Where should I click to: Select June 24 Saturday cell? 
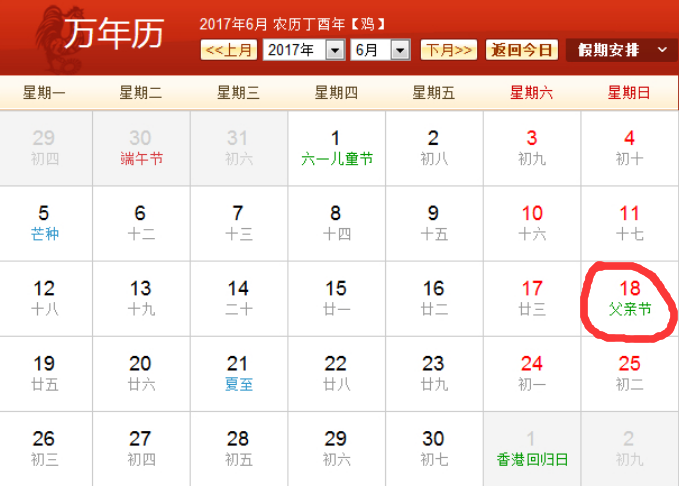point(532,372)
